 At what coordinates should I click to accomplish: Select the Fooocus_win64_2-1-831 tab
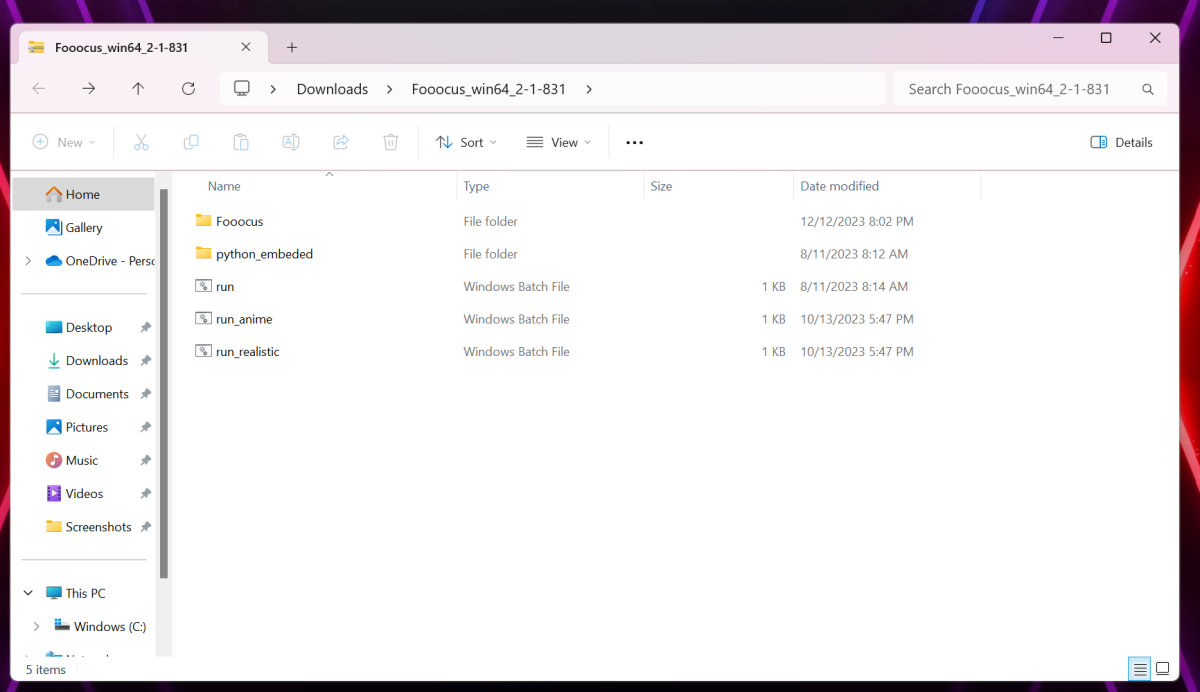(x=141, y=47)
